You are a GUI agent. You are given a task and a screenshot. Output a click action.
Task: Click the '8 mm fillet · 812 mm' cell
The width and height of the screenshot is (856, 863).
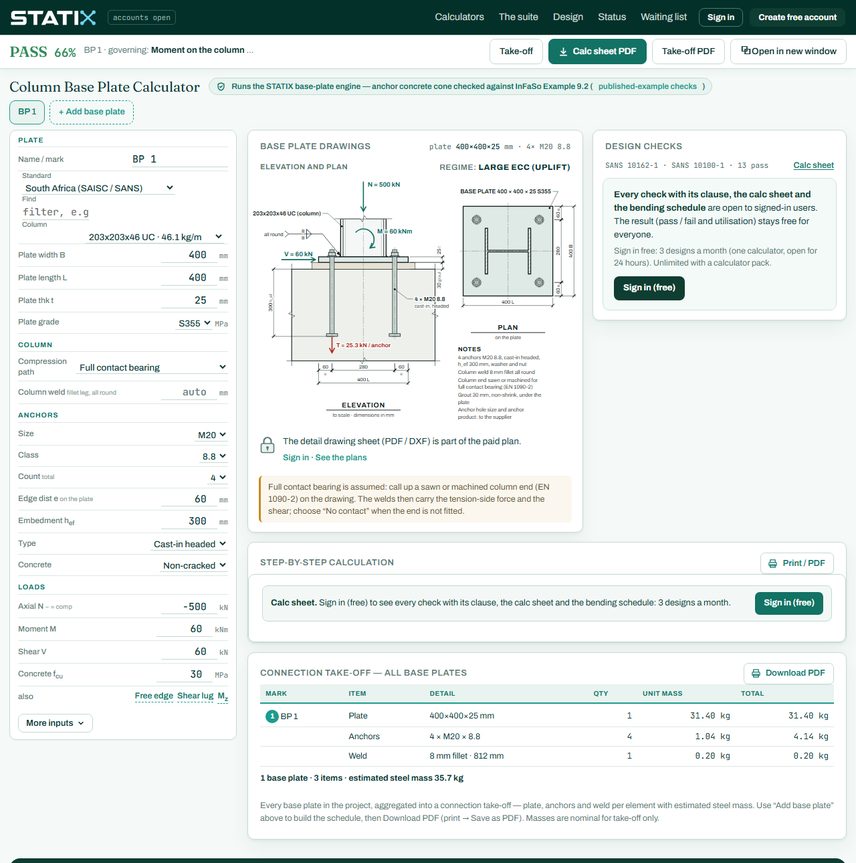click(x=466, y=756)
